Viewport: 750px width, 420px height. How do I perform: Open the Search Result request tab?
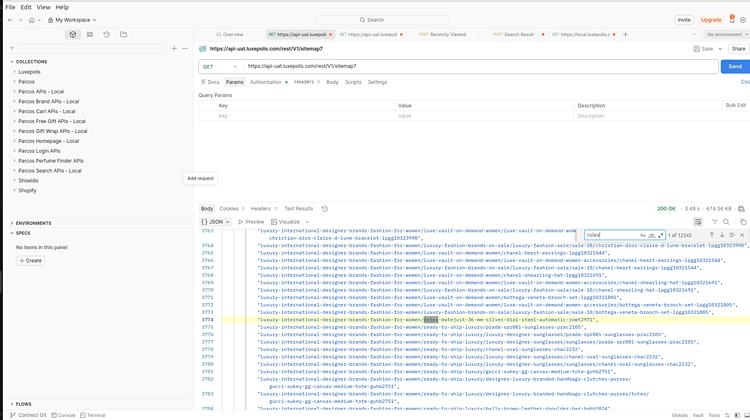click(513, 34)
